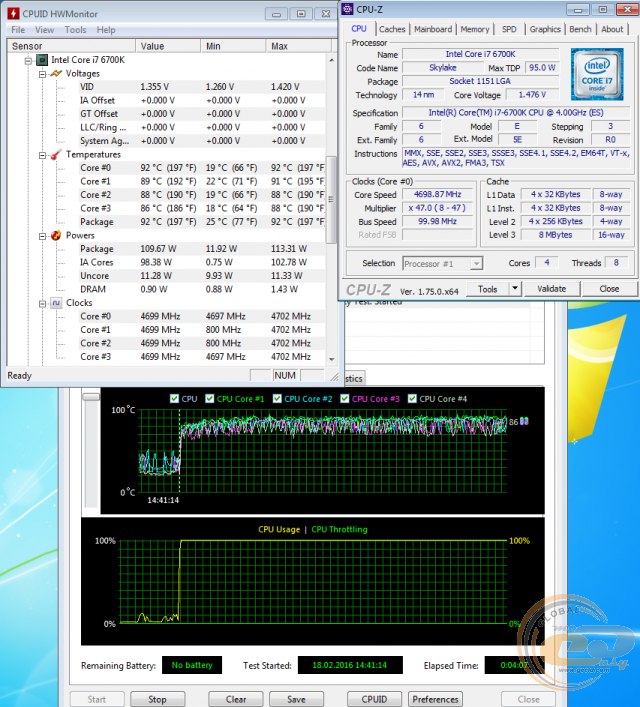
Task: Click the CPUID button in stability test
Action: coord(374,699)
